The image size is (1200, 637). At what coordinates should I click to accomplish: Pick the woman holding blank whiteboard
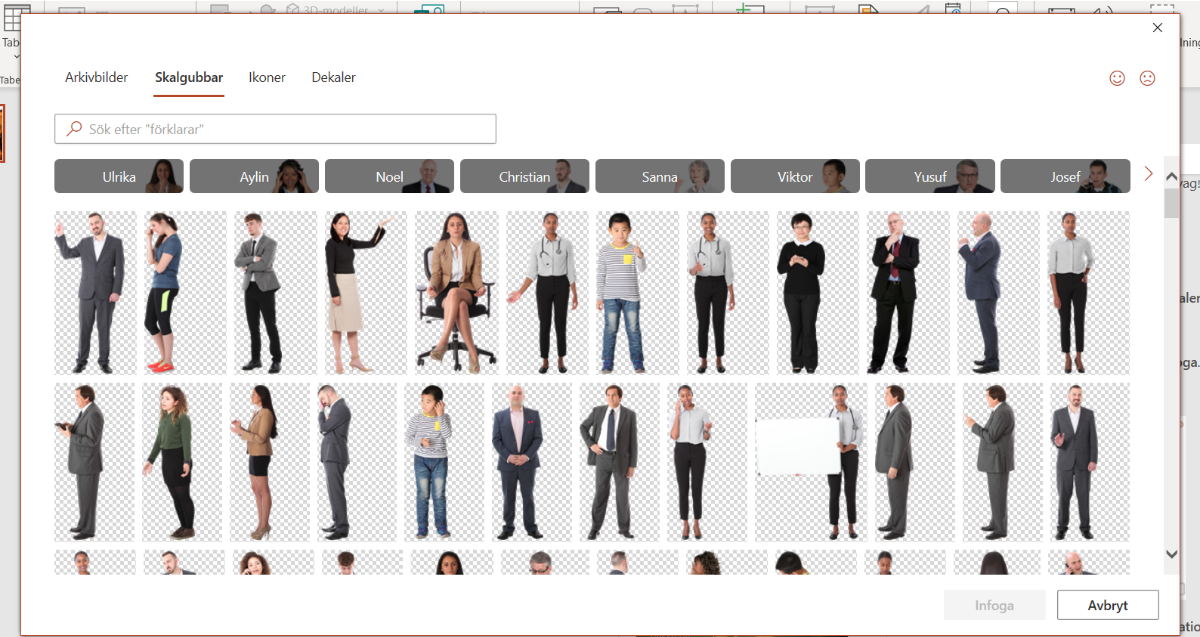point(811,462)
